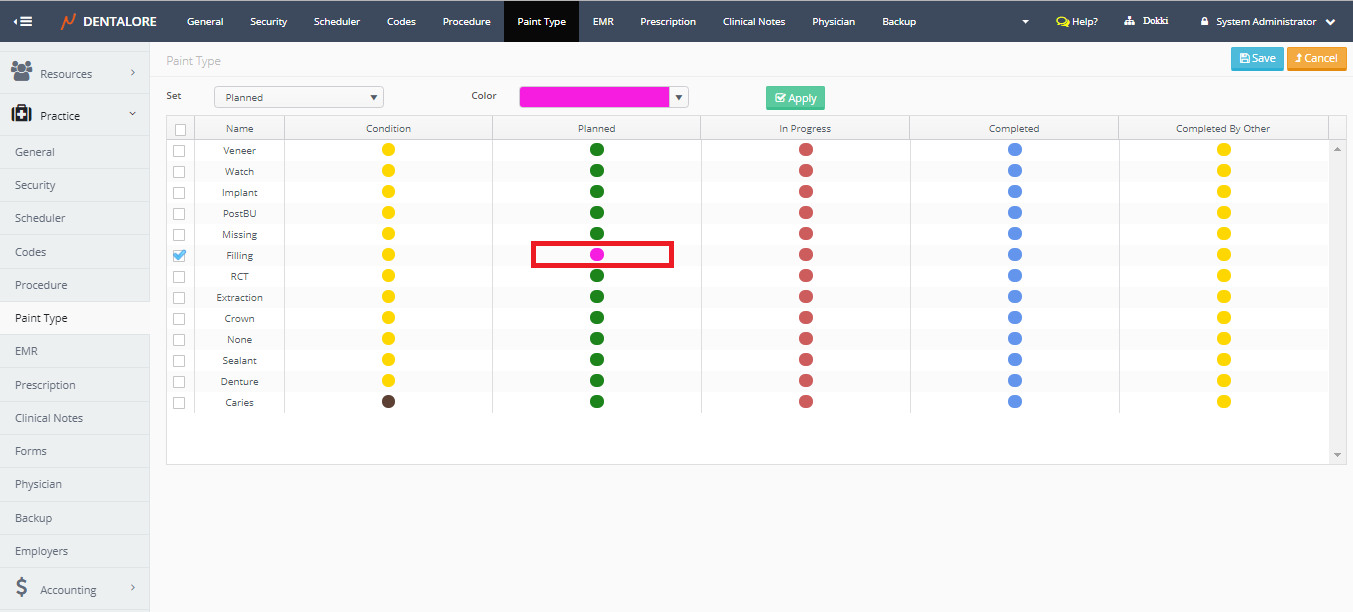Viewport: 1353px width, 612px height.
Task: Expand the top bar overflow caret
Action: (x=1024, y=22)
